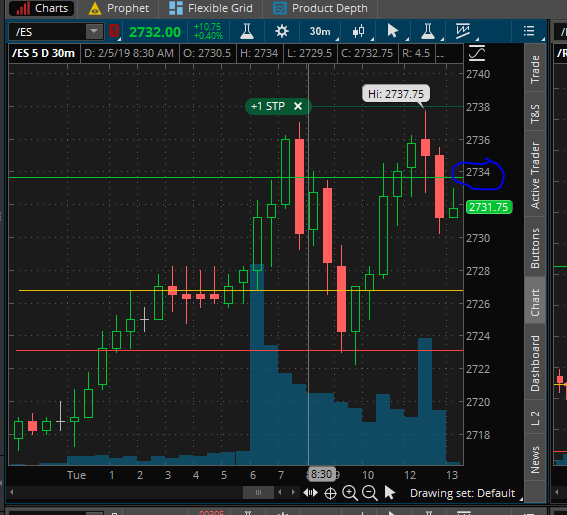Open the chart hamburger menu
The width and height of the screenshot is (567, 515).
pos(530,31)
